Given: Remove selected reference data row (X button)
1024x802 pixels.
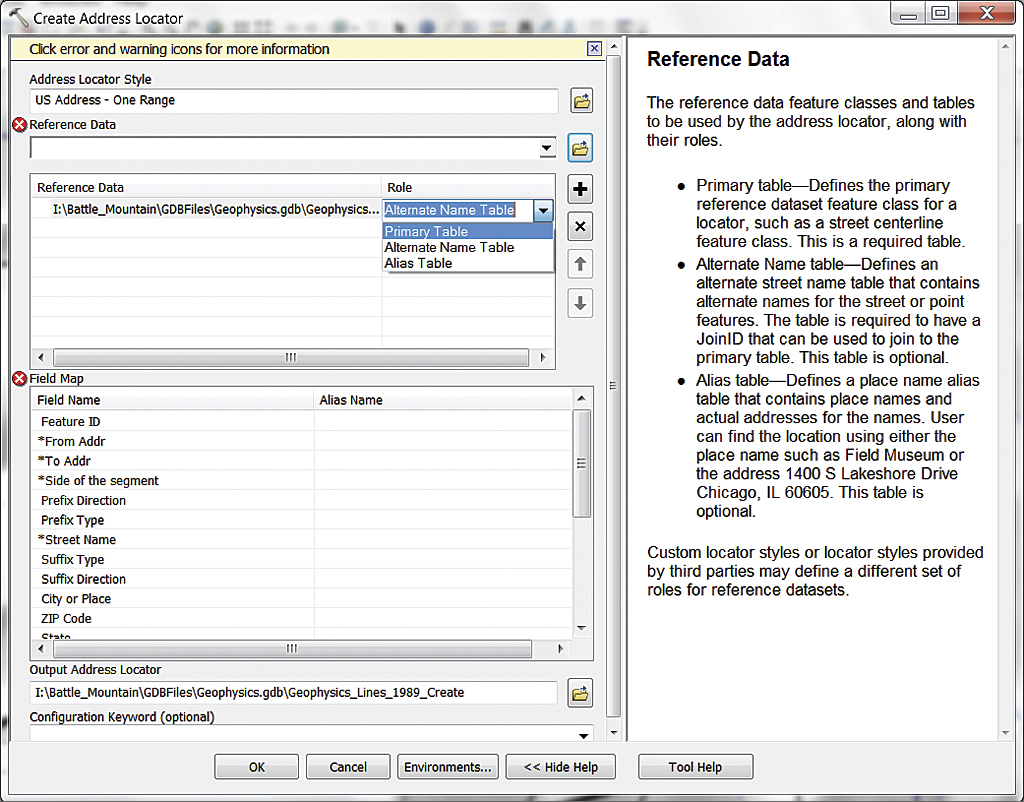Looking at the screenshot, I should 580,227.
